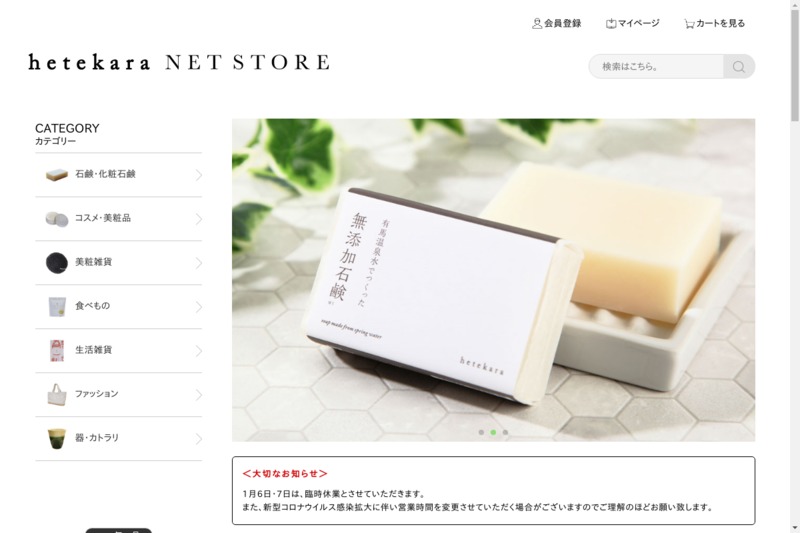
Task: Select the tote bag ファッション thumbnail
Action: point(57,394)
